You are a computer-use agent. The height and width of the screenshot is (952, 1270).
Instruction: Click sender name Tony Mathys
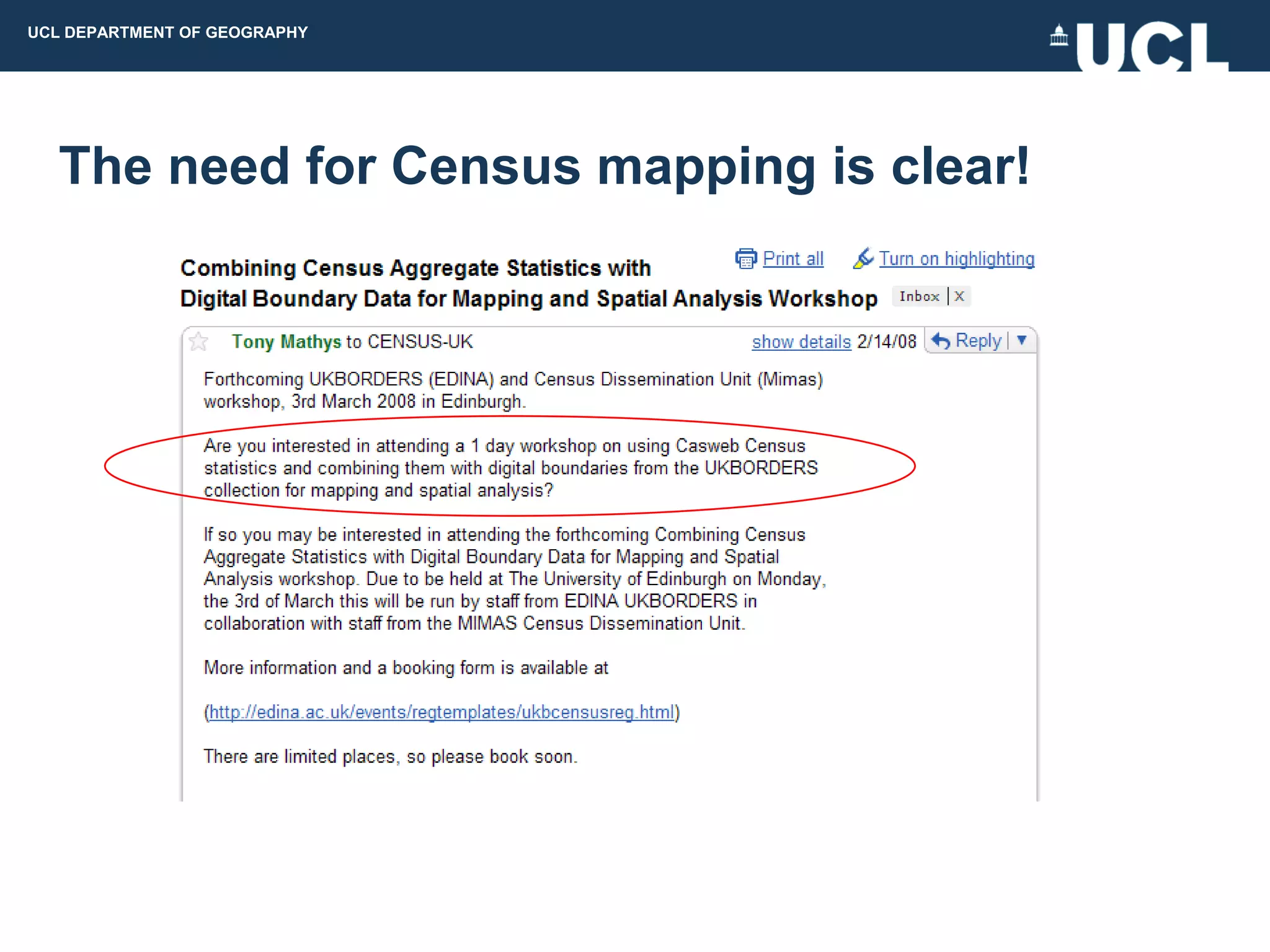click(x=286, y=342)
